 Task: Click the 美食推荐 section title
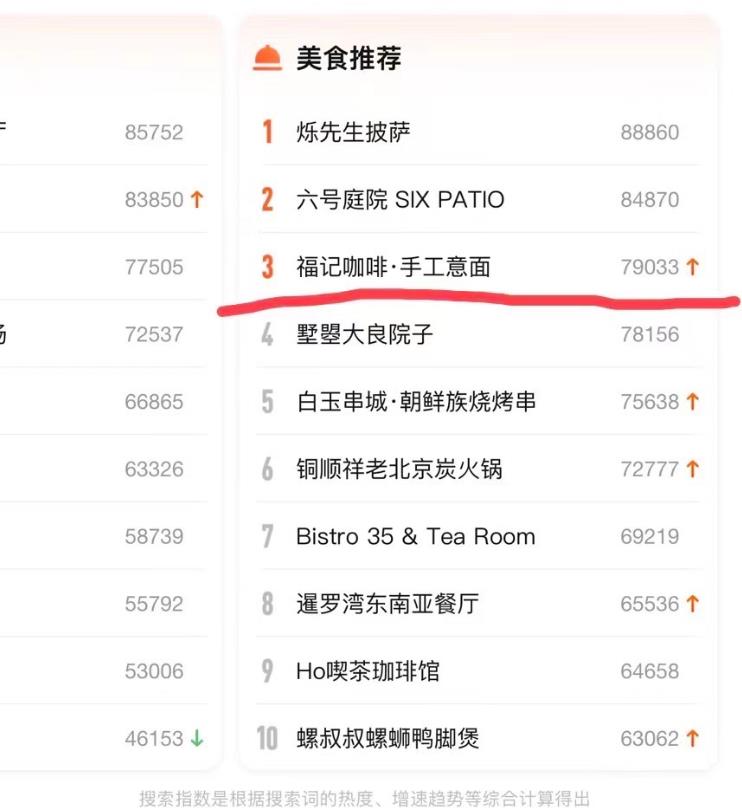[x=348, y=58]
